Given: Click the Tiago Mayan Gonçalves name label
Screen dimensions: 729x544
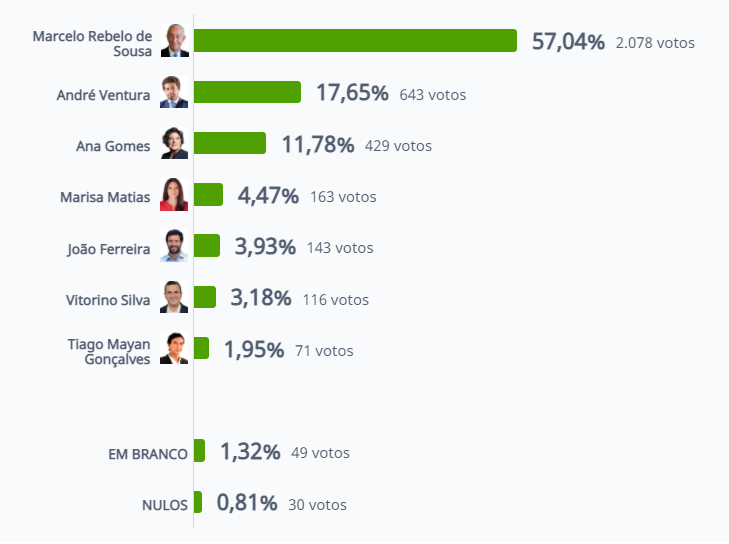Looking at the screenshot, I should [x=109, y=352].
